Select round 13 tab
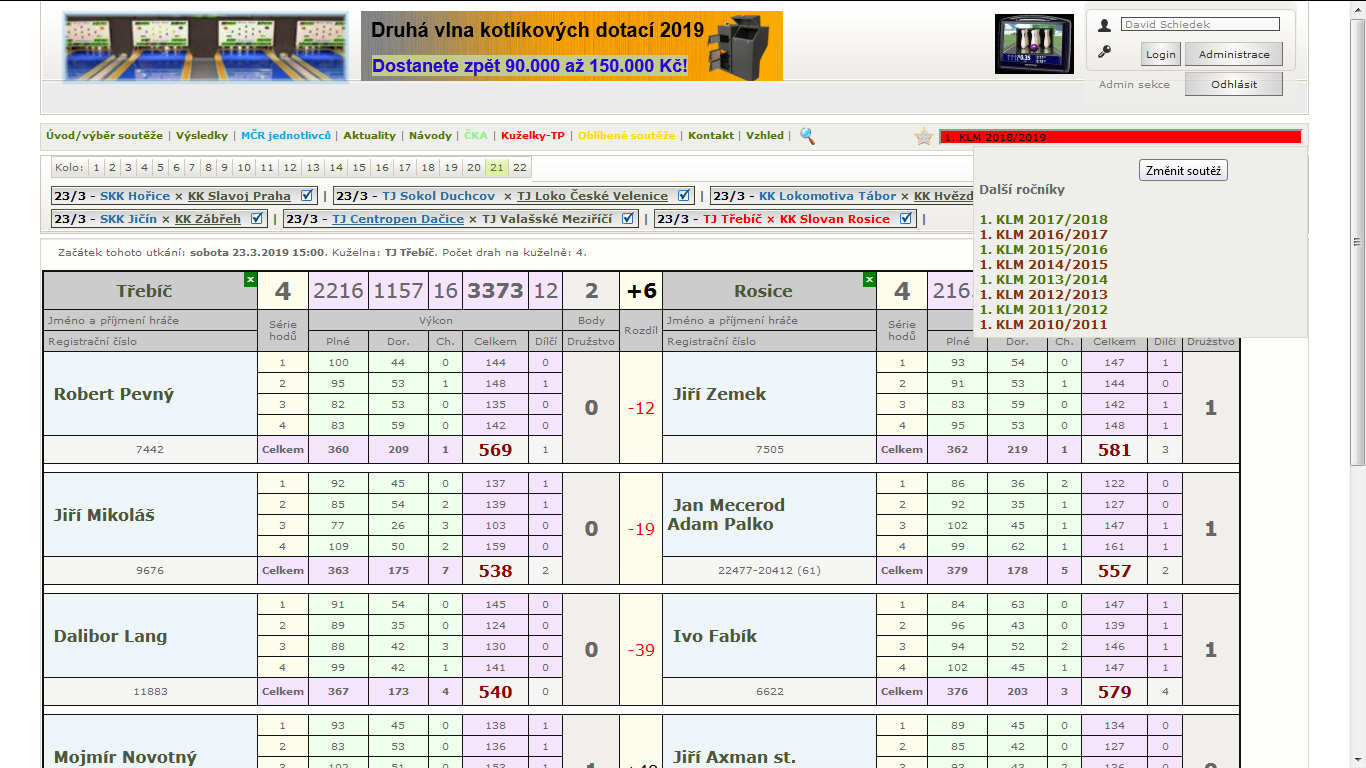1366x768 pixels. point(313,168)
